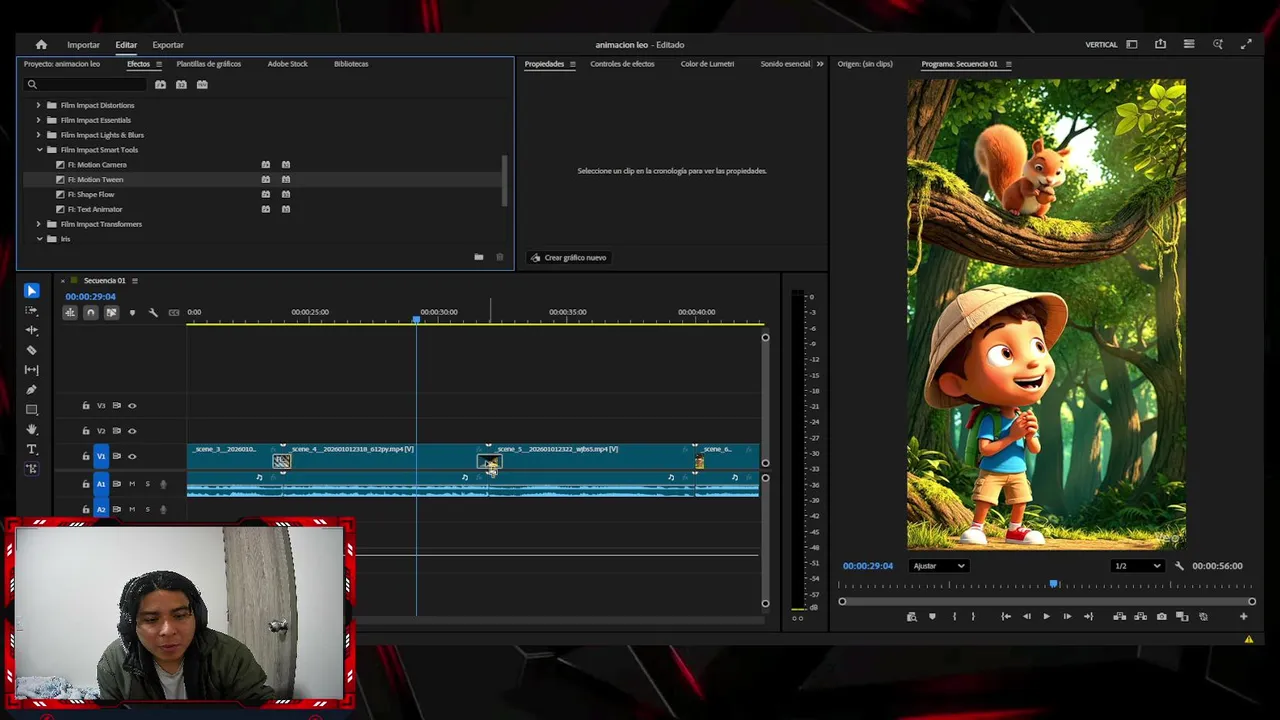Image resolution: width=1280 pixels, height=720 pixels.
Task: Go to In point button
Action: click(x=1006, y=617)
